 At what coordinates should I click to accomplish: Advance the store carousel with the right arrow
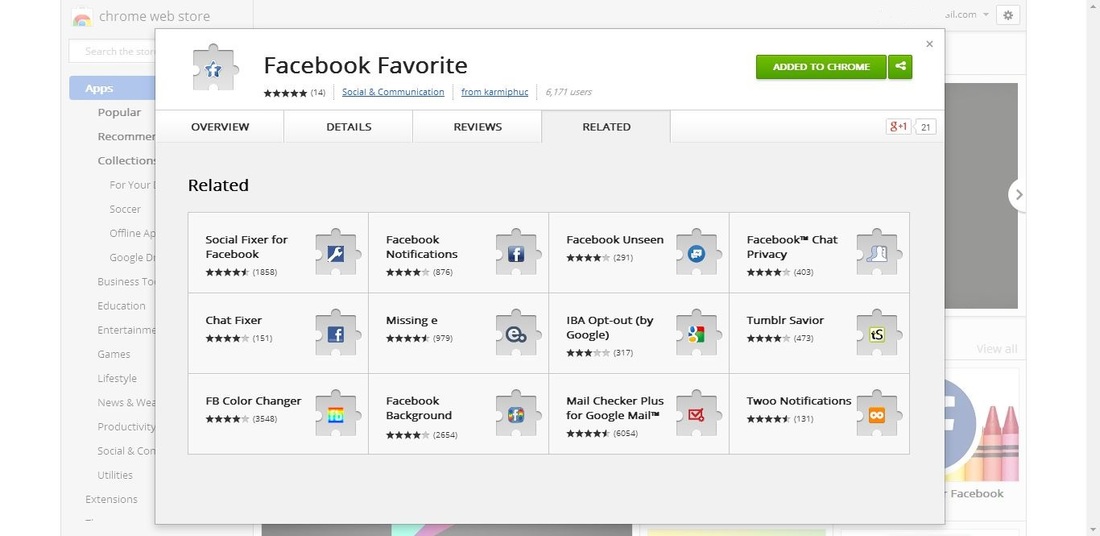1019,194
